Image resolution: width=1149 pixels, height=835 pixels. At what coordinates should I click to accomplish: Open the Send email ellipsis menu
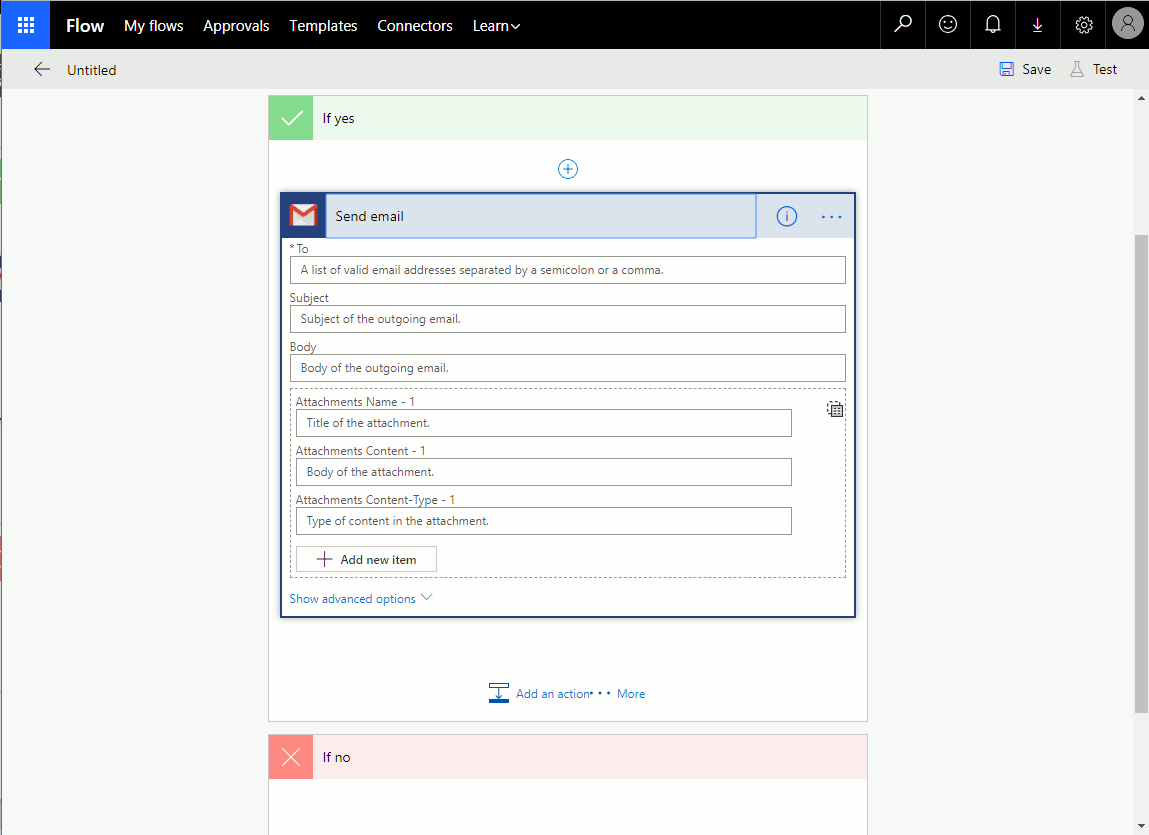[x=831, y=217]
